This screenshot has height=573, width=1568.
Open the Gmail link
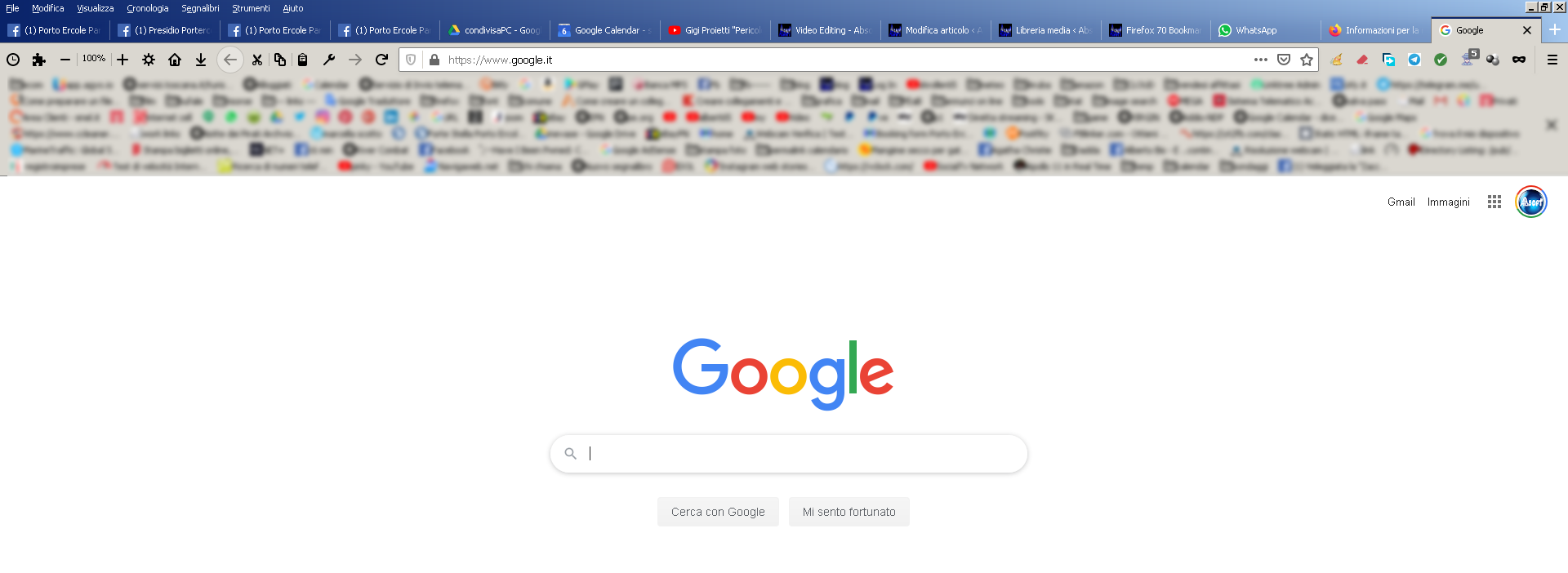[1401, 202]
